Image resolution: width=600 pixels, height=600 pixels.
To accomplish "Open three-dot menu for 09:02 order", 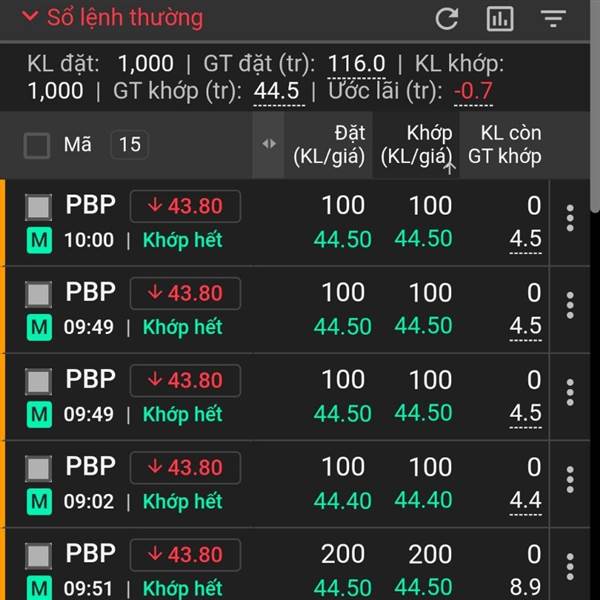I will [x=570, y=479].
